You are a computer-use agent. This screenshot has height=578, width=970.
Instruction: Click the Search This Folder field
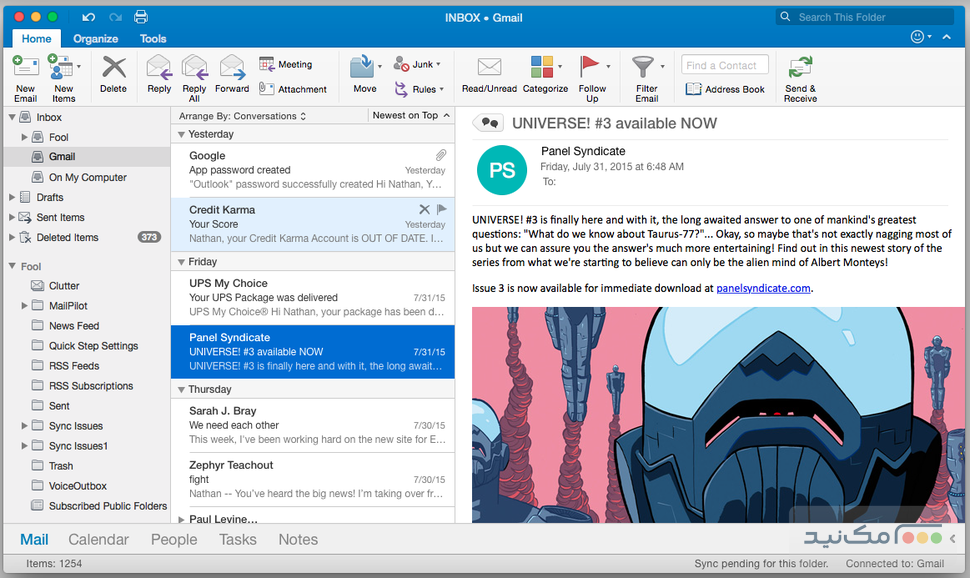865,16
